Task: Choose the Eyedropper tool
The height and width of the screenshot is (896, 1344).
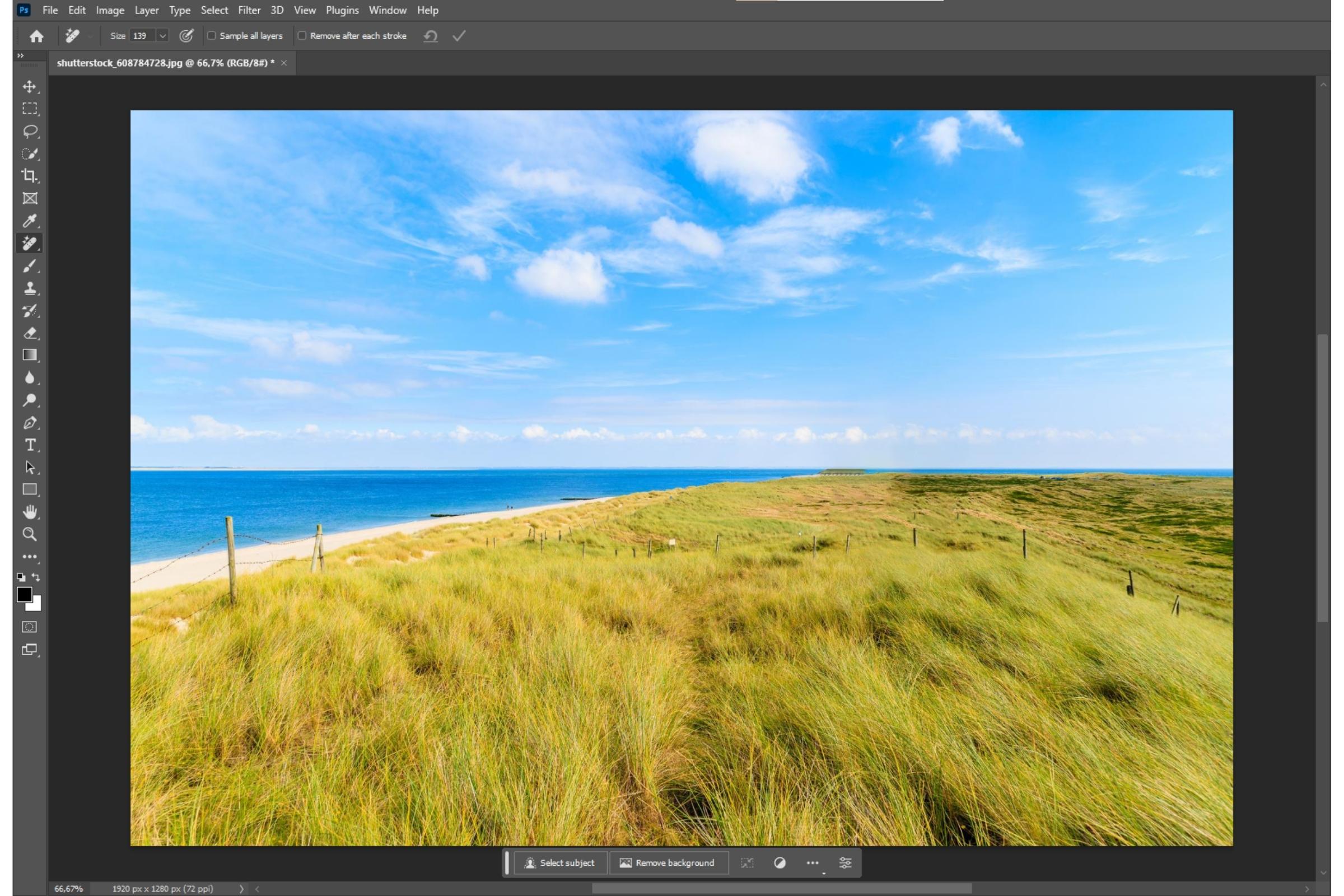Action: pyautogui.click(x=30, y=221)
